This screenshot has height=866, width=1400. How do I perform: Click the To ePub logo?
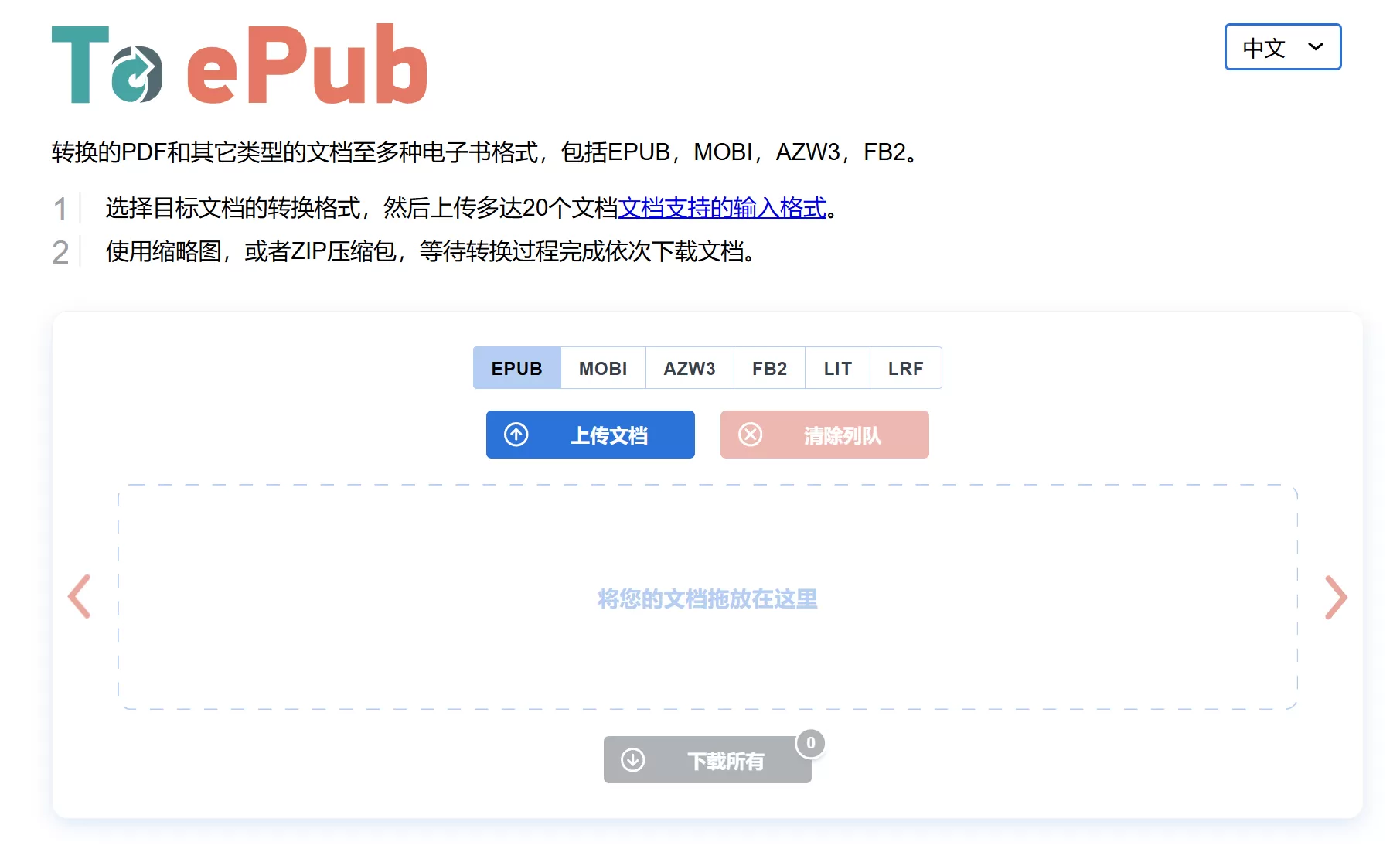click(x=239, y=65)
